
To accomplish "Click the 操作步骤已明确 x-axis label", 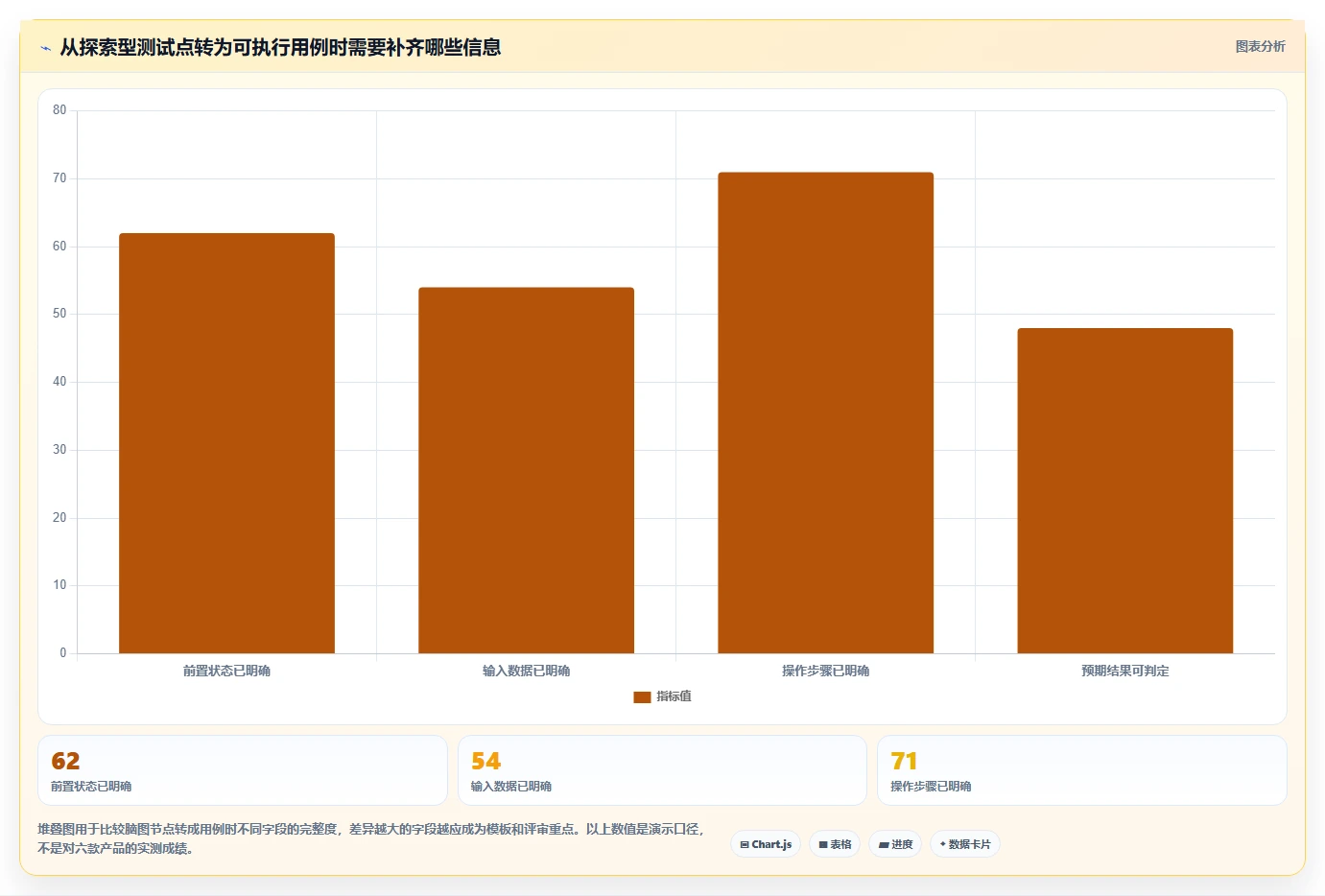I will tap(825, 671).
